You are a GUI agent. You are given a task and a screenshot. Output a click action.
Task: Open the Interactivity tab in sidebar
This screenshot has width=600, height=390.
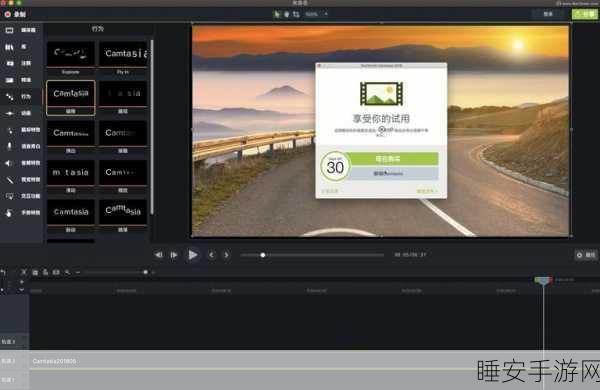tap(22, 196)
